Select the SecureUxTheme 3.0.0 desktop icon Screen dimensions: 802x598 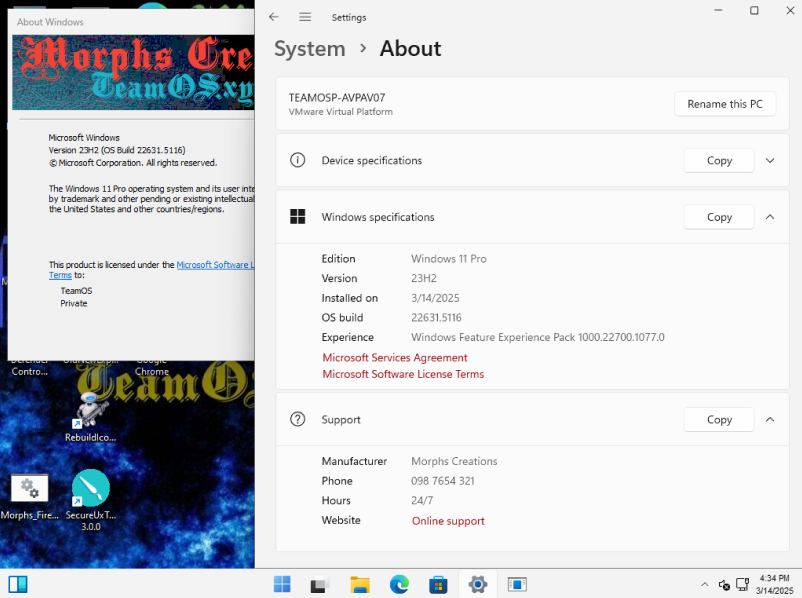(x=91, y=488)
